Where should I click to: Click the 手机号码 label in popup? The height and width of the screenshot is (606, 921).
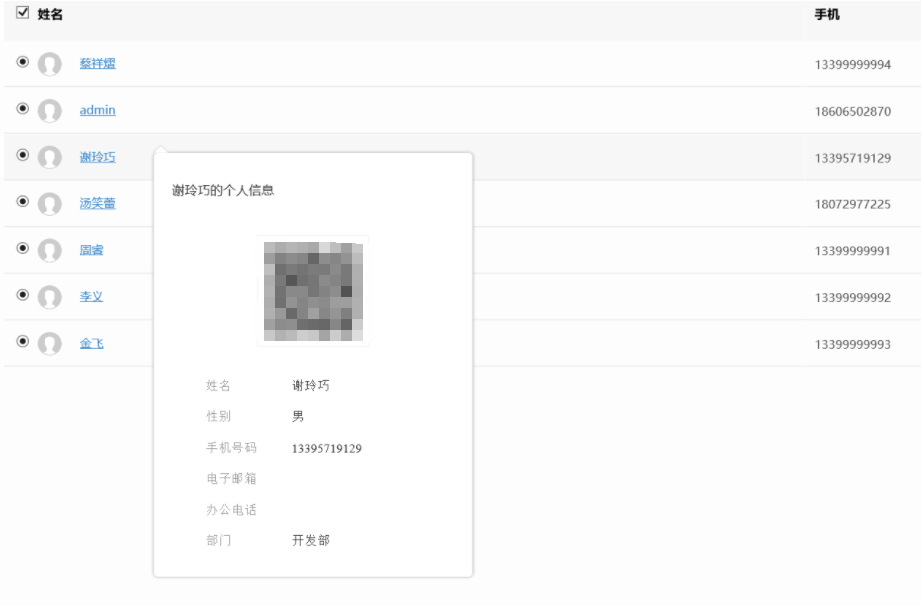231,447
